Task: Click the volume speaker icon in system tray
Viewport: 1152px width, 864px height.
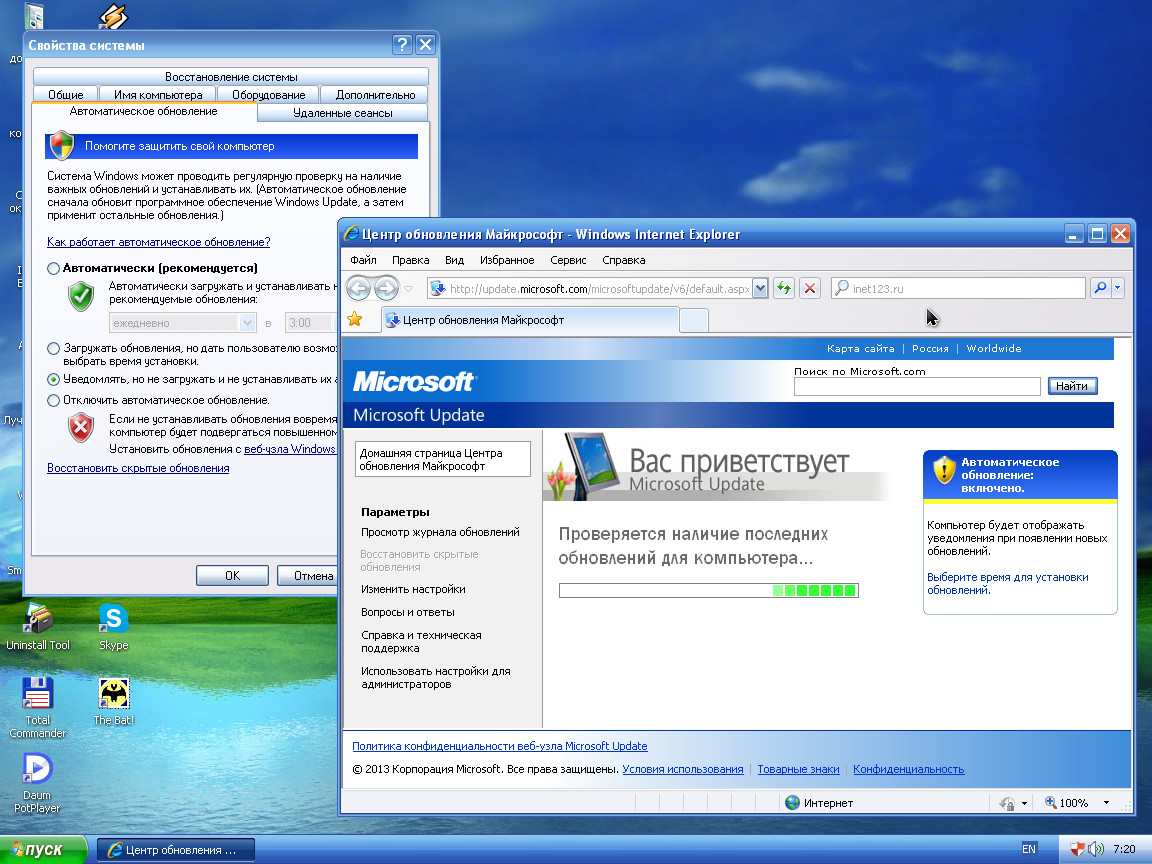Action: point(1096,849)
